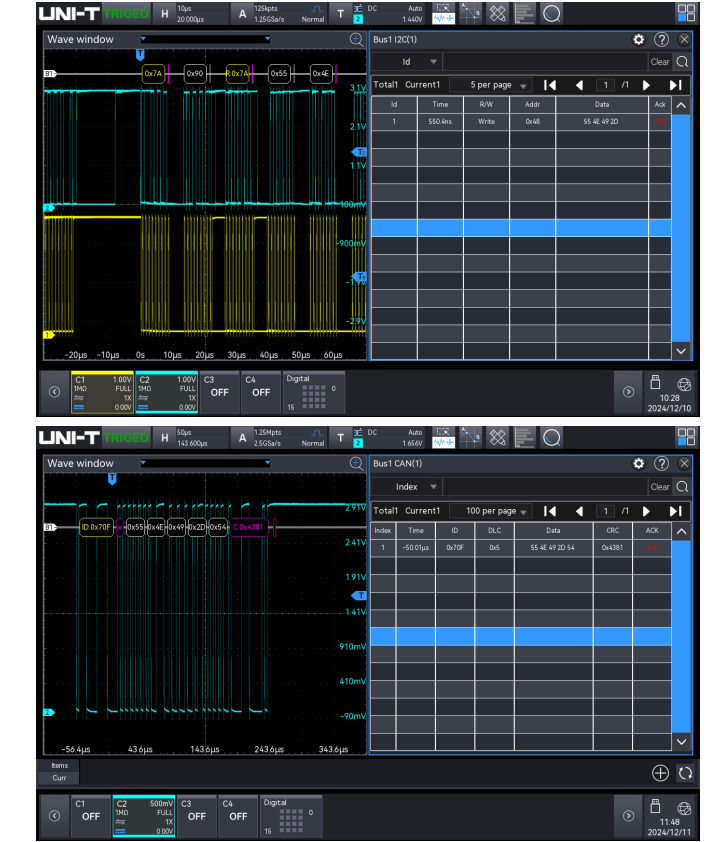Image resolution: width=711 pixels, height=842 pixels.
Task: Select the Curr tab
Action: click(x=59, y=778)
